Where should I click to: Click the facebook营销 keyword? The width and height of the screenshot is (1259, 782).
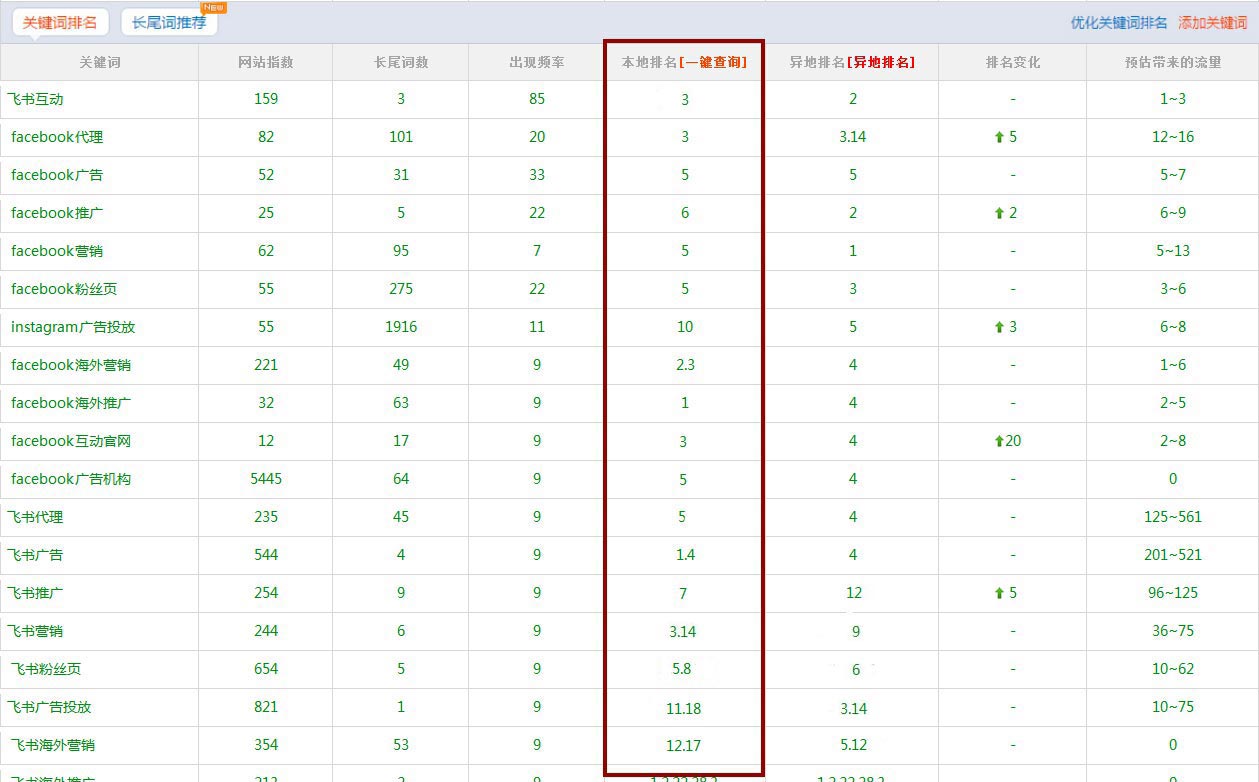point(57,251)
